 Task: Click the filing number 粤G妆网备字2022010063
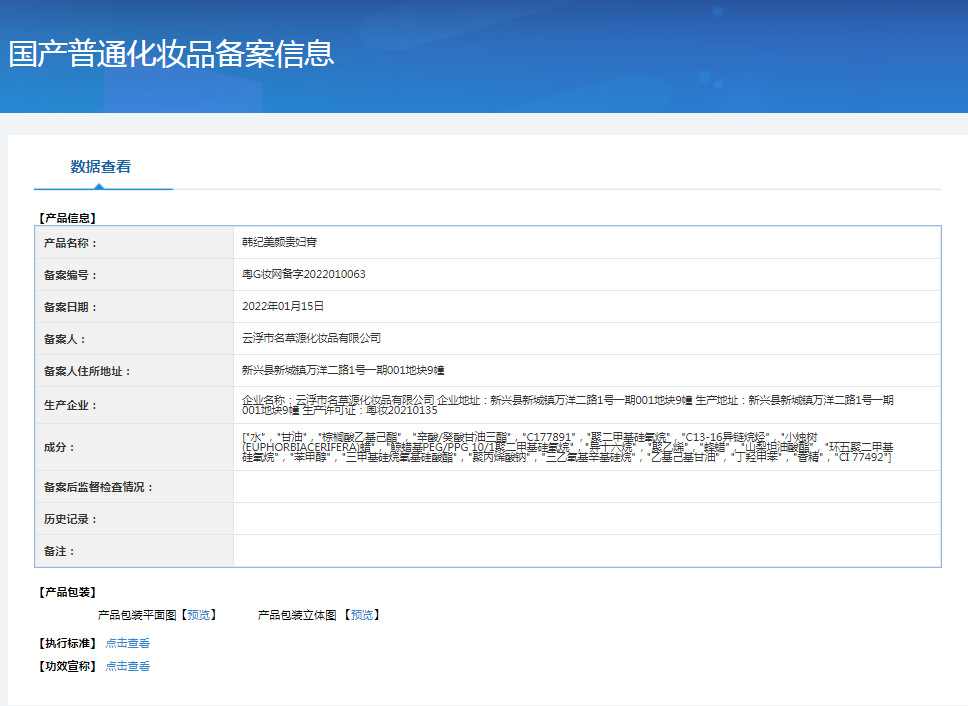coord(304,274)
